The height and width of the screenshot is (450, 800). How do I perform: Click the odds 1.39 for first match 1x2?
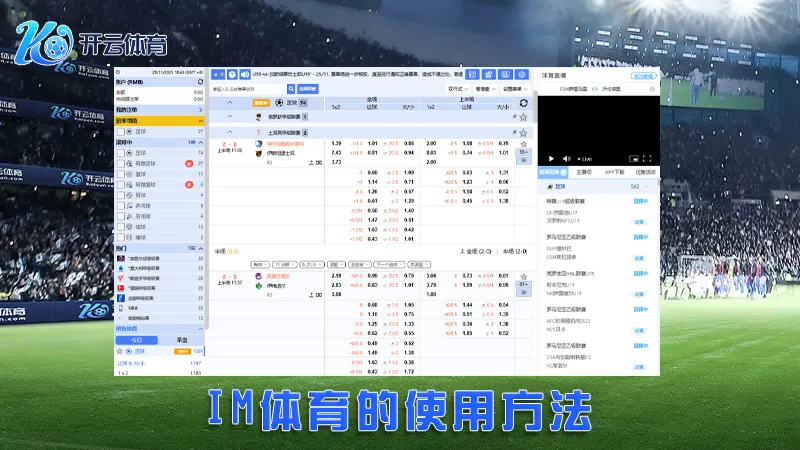pos(336,144)
